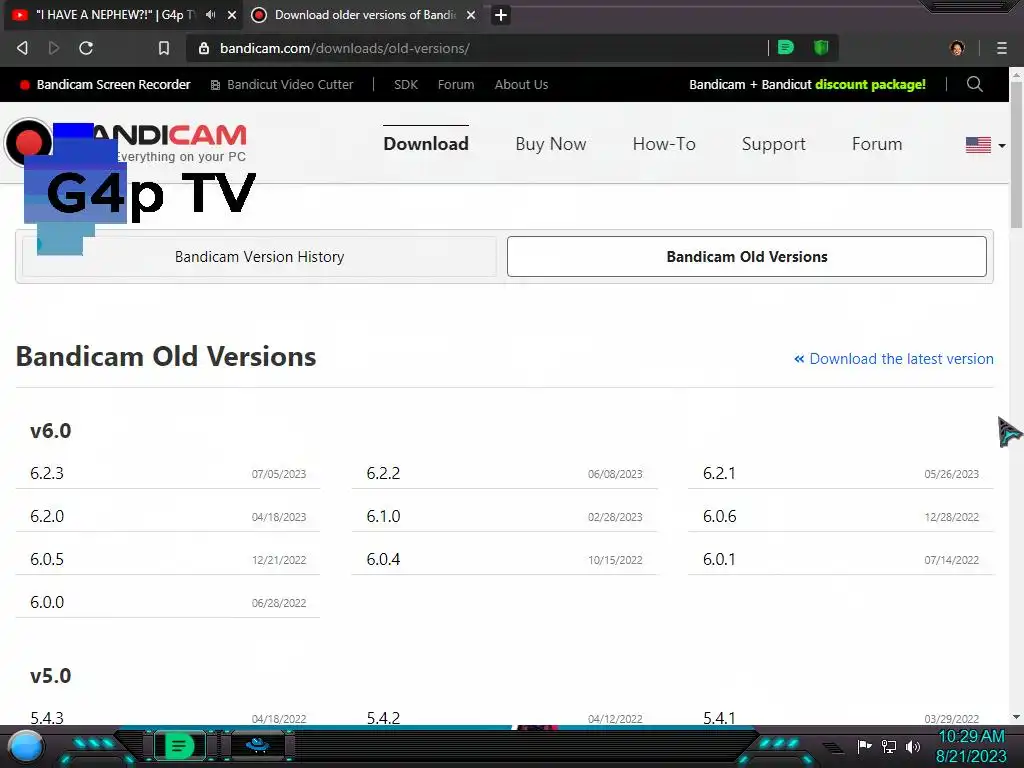This screenshot has height=768, width=1024.
Task: Download version 6.2.0
Action: click(x=168, y=517)
